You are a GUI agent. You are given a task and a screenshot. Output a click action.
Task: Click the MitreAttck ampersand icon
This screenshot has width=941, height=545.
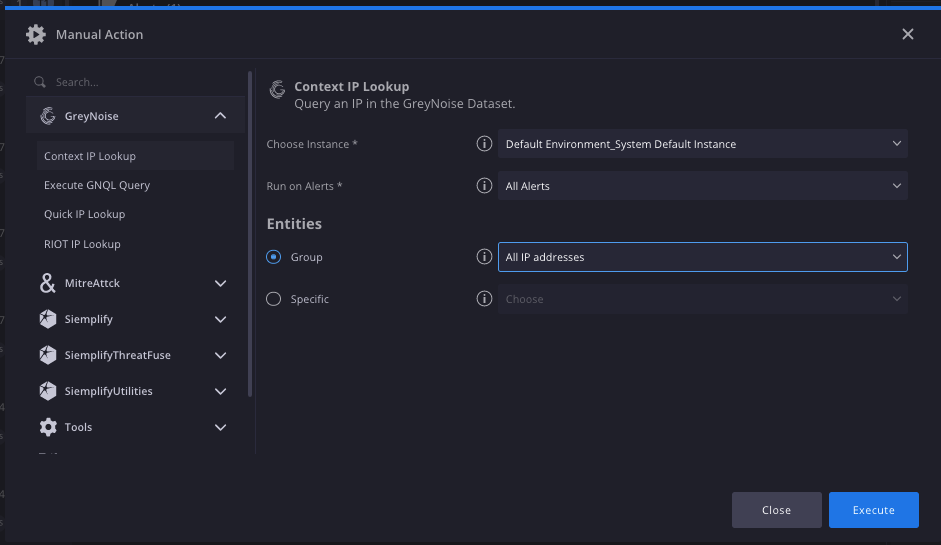pos(47,283)
